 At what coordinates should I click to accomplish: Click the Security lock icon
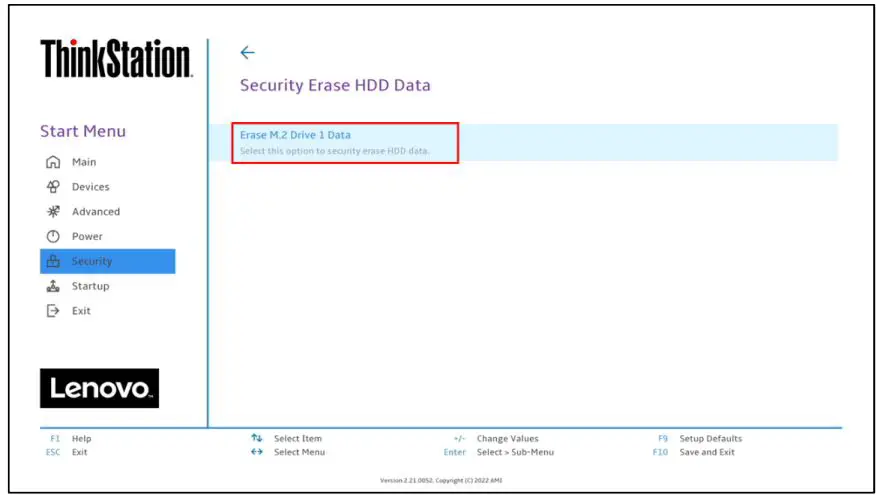[x=53, y=261]
